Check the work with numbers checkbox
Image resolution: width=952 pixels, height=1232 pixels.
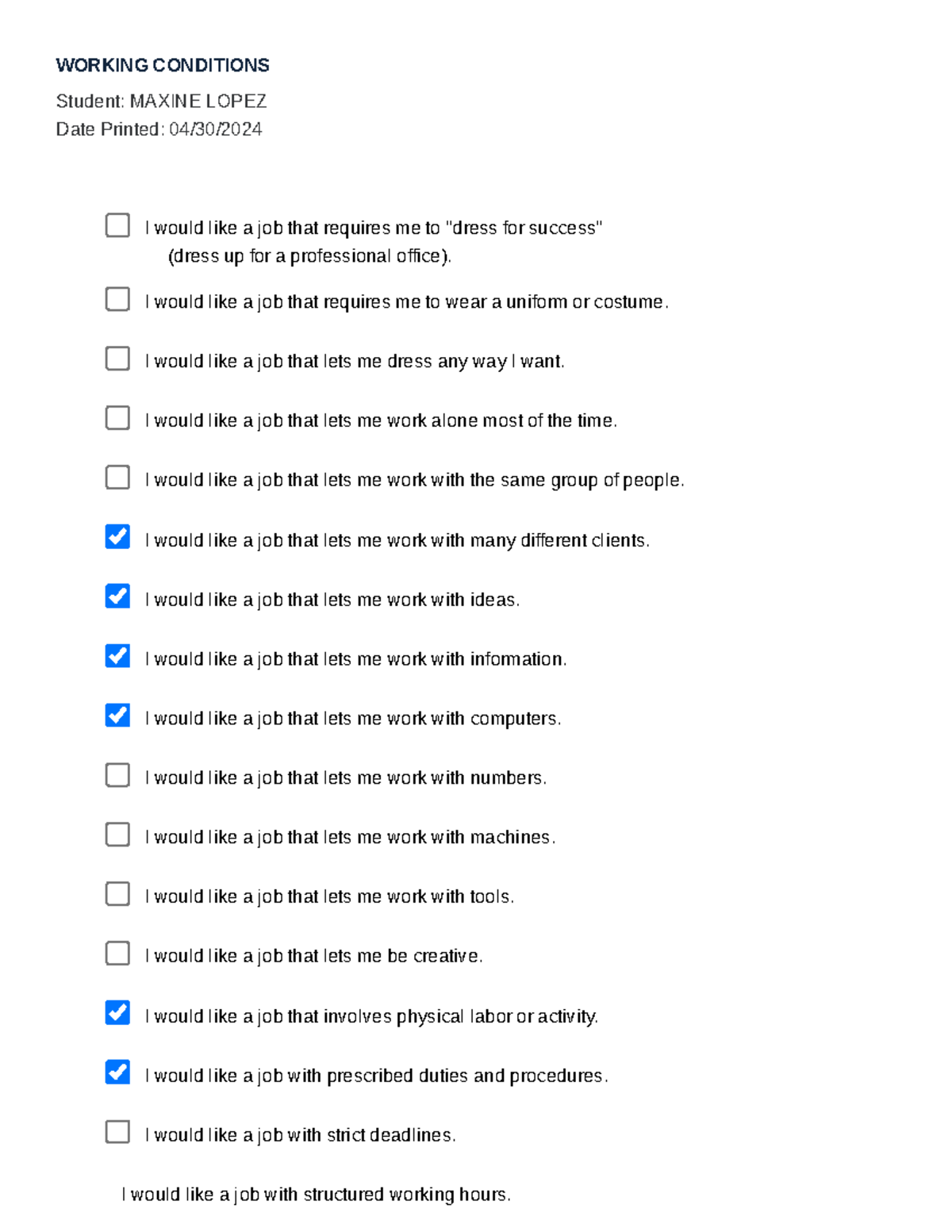pos(117,775)
